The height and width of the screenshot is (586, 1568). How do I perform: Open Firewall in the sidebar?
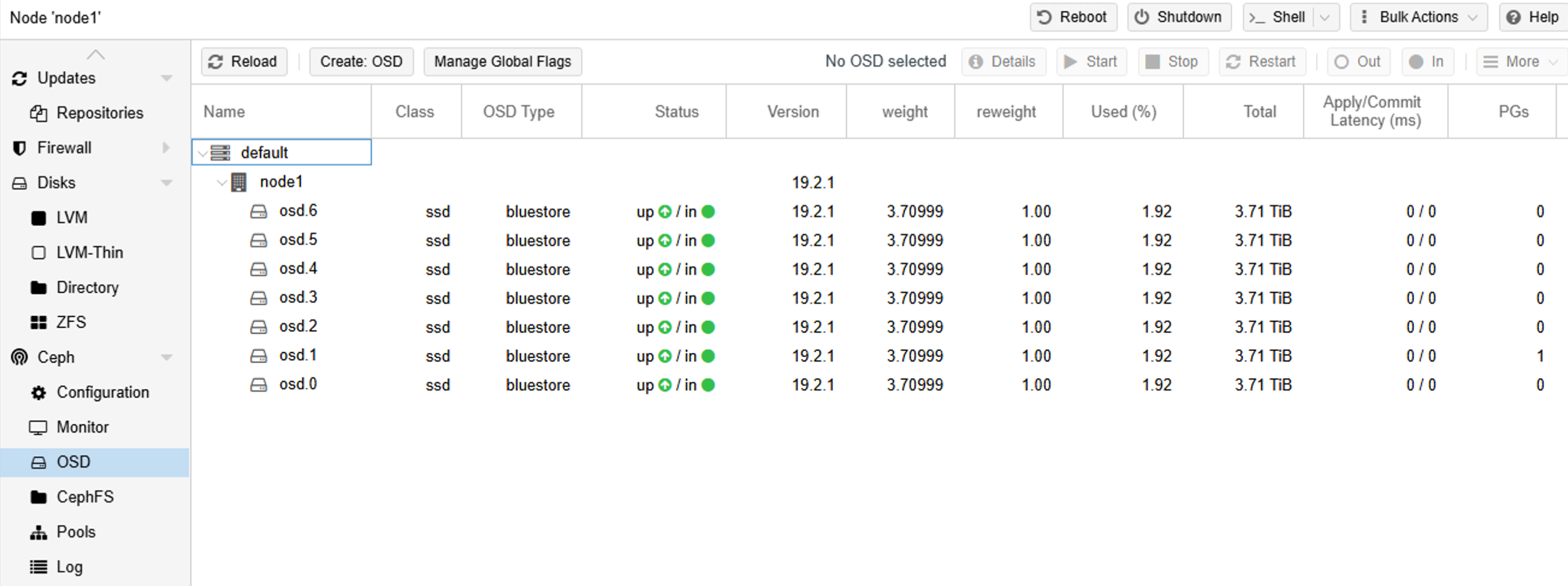point(64,147)
